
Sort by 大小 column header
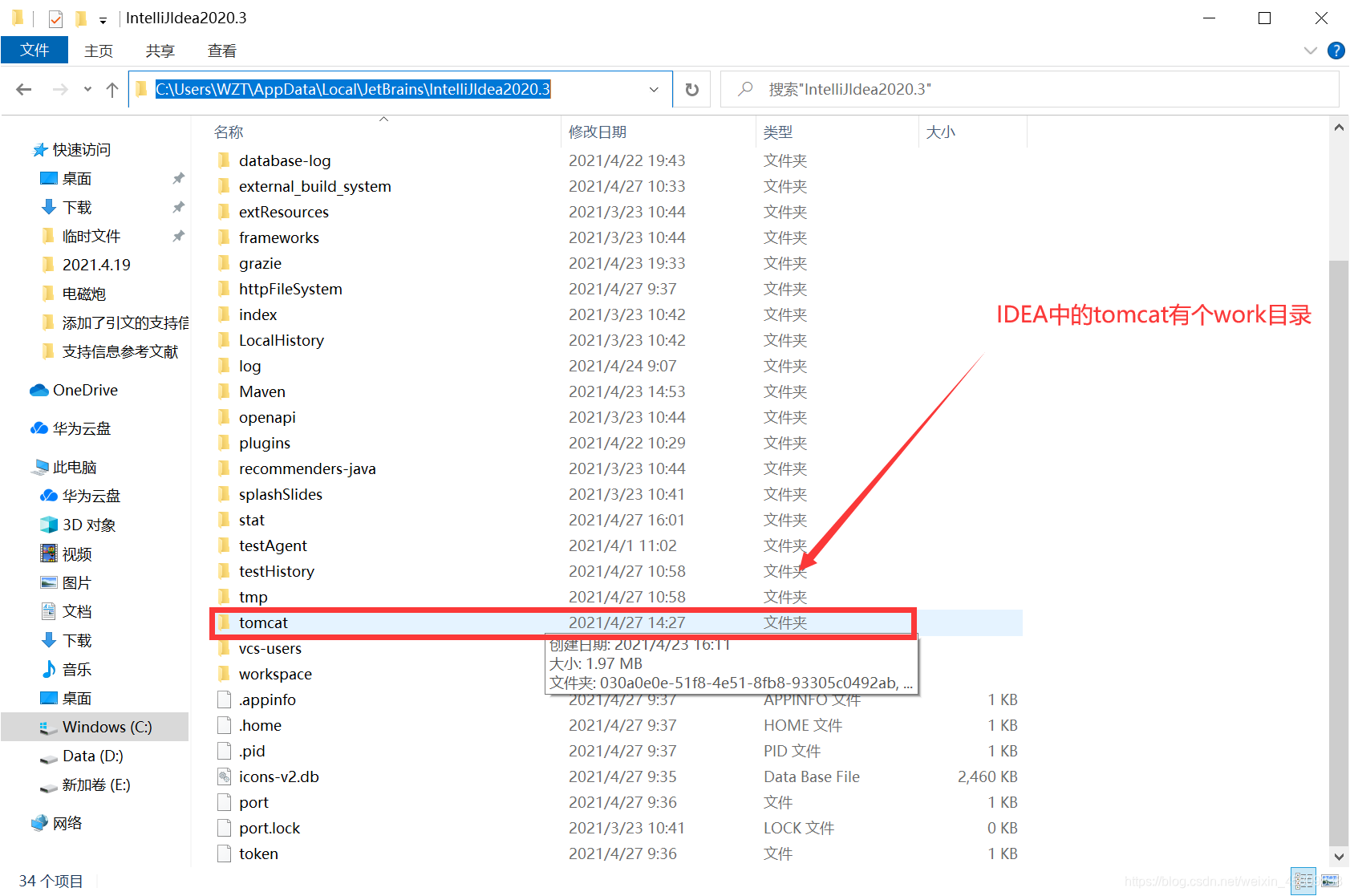[x=941, y=132]
